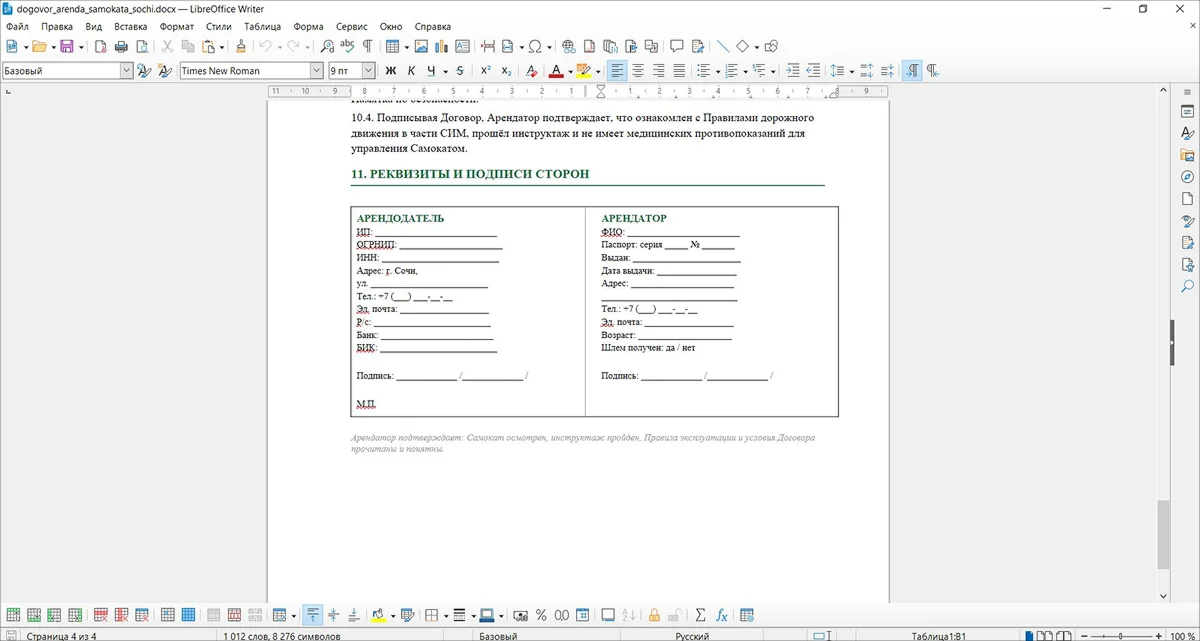
Task: Click the Superscript x² icon
Action: (x=485, y=71)
